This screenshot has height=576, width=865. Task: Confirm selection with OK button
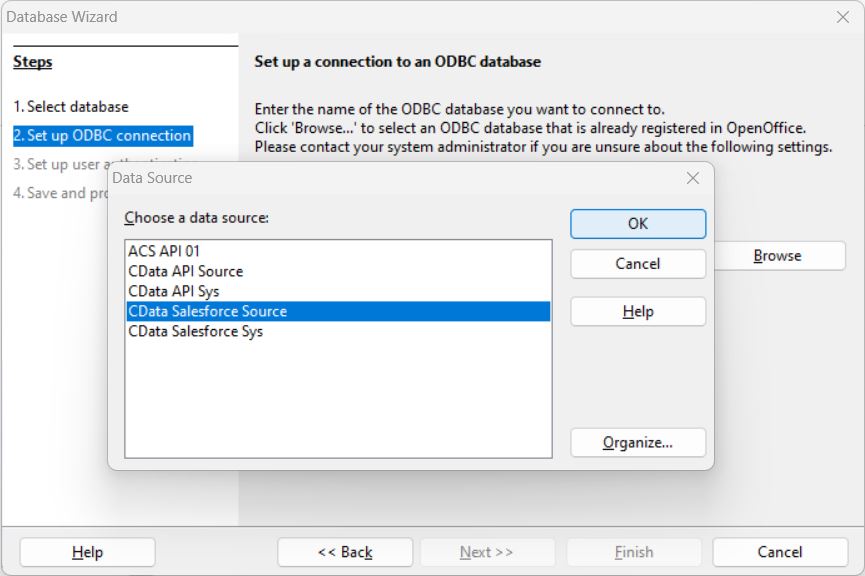click(638, 224)
